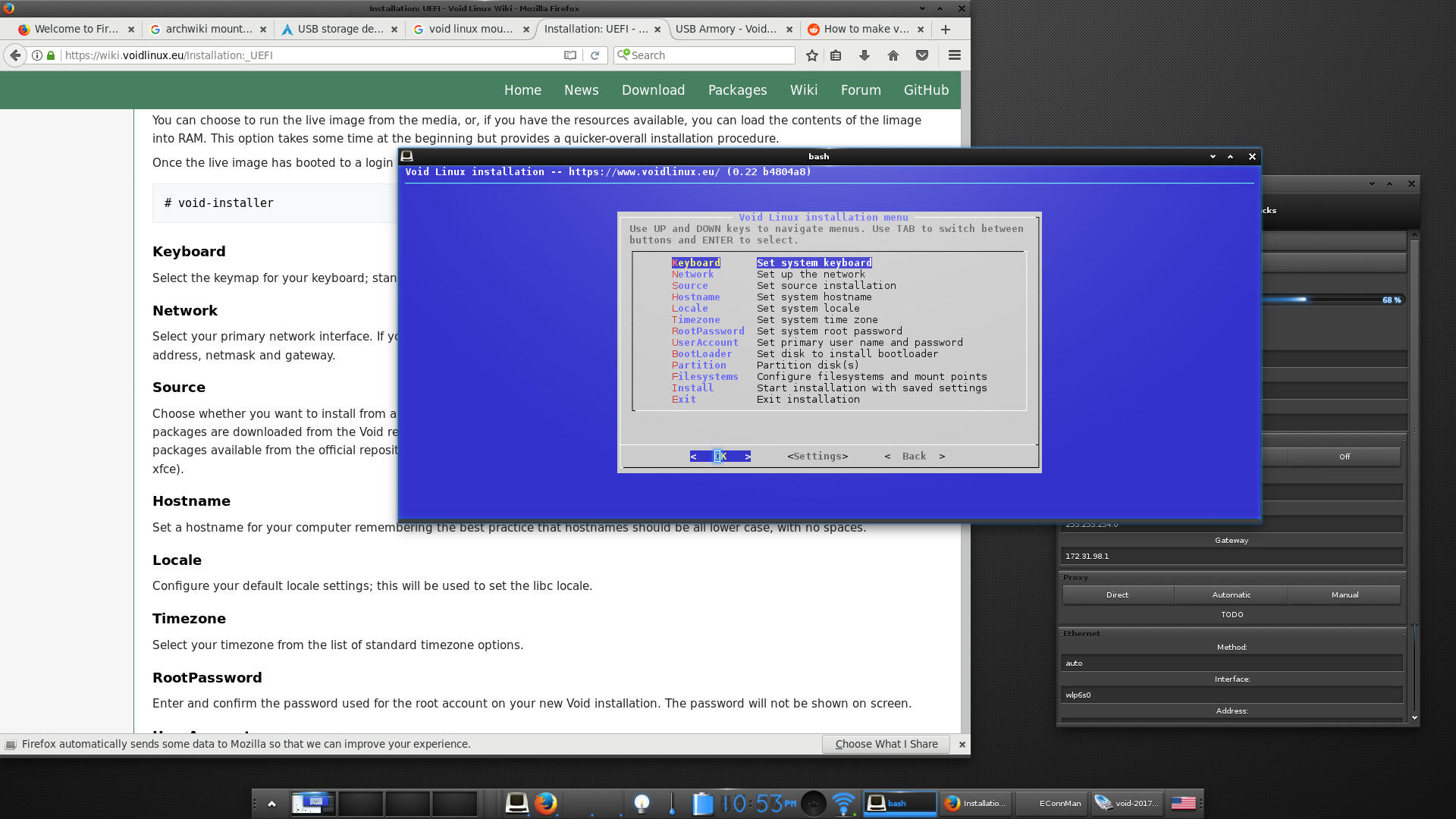1456x819 pixels.
Task: Open the Download link in site navigation
Action: (653, 90)
